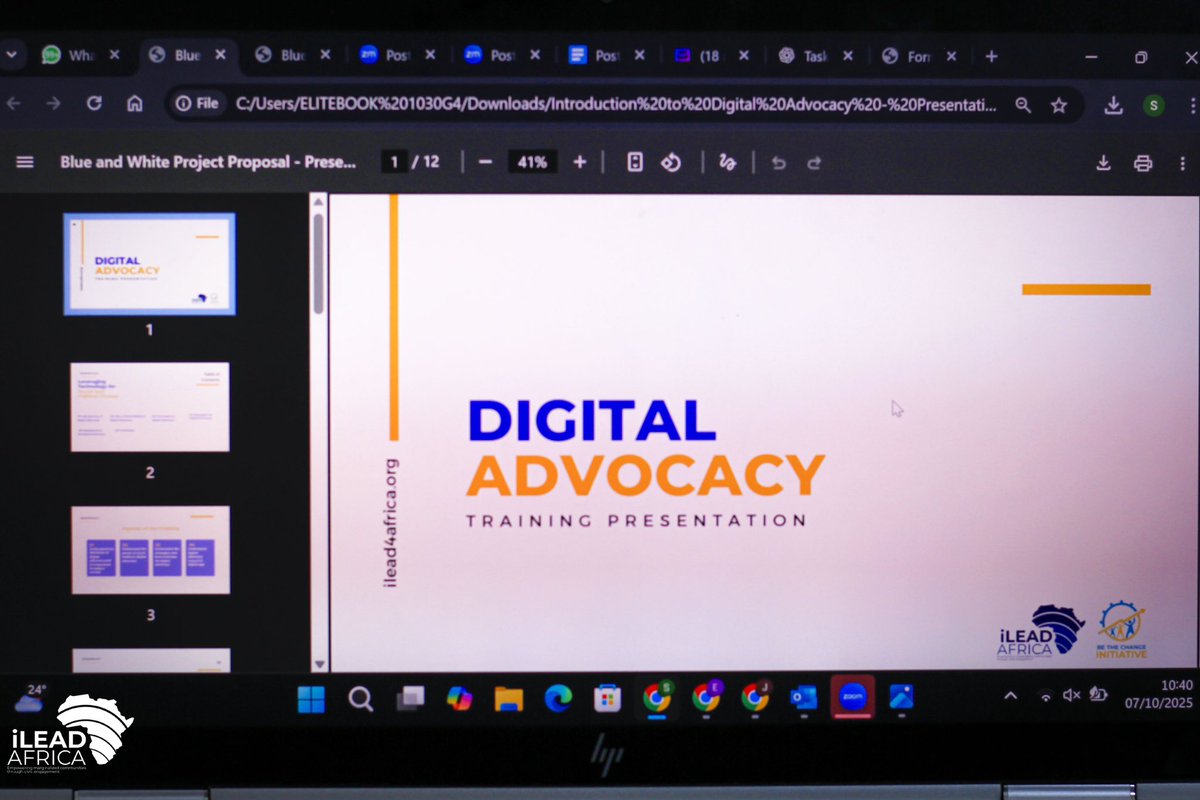The width and height of the screenshot is (1200, 800).
Task: Select page 3 thumbnail
Action: pyautogui.click(x=150, y=550)
